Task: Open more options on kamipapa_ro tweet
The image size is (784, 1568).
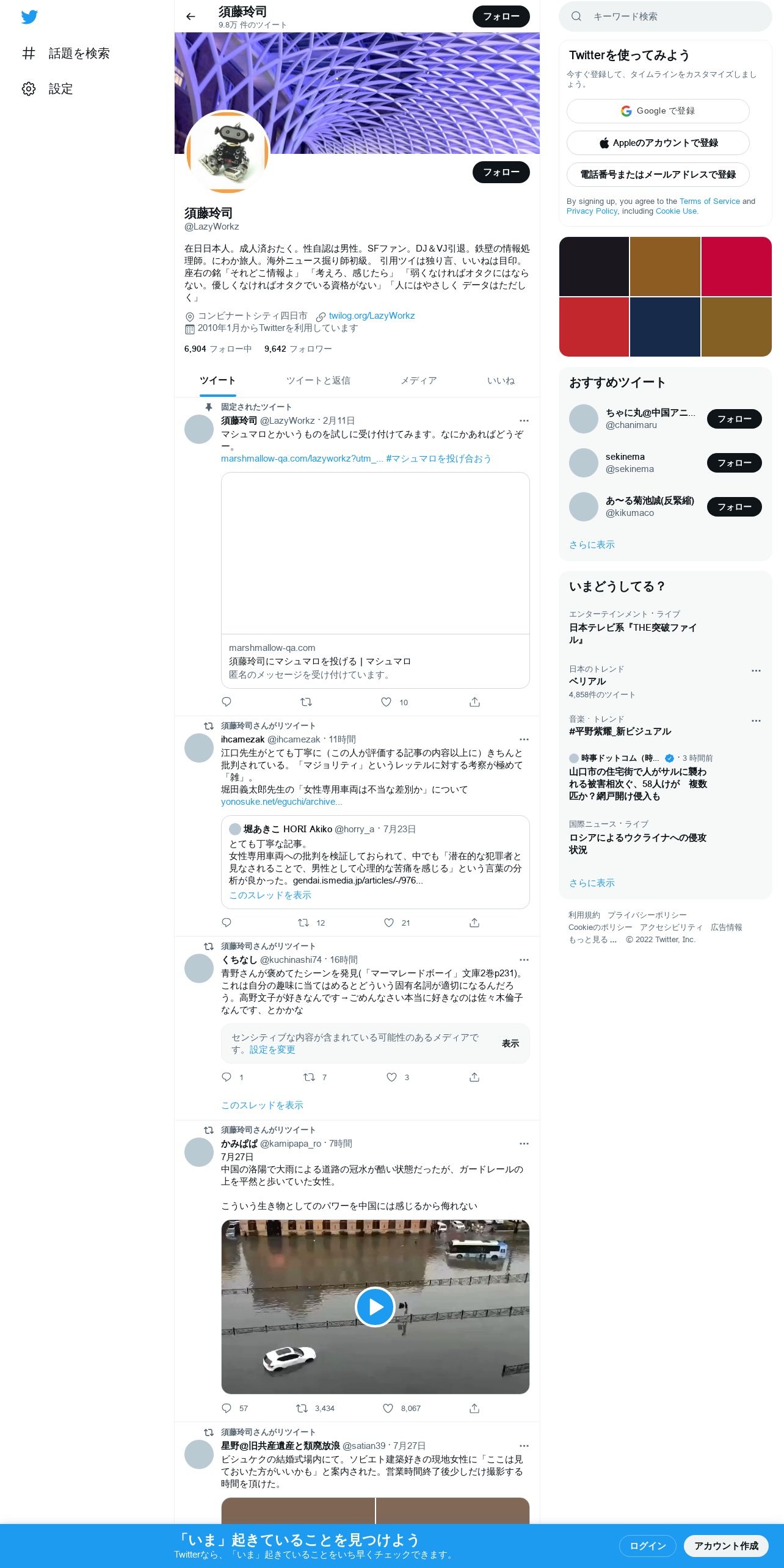Action: click(524, 1144)
